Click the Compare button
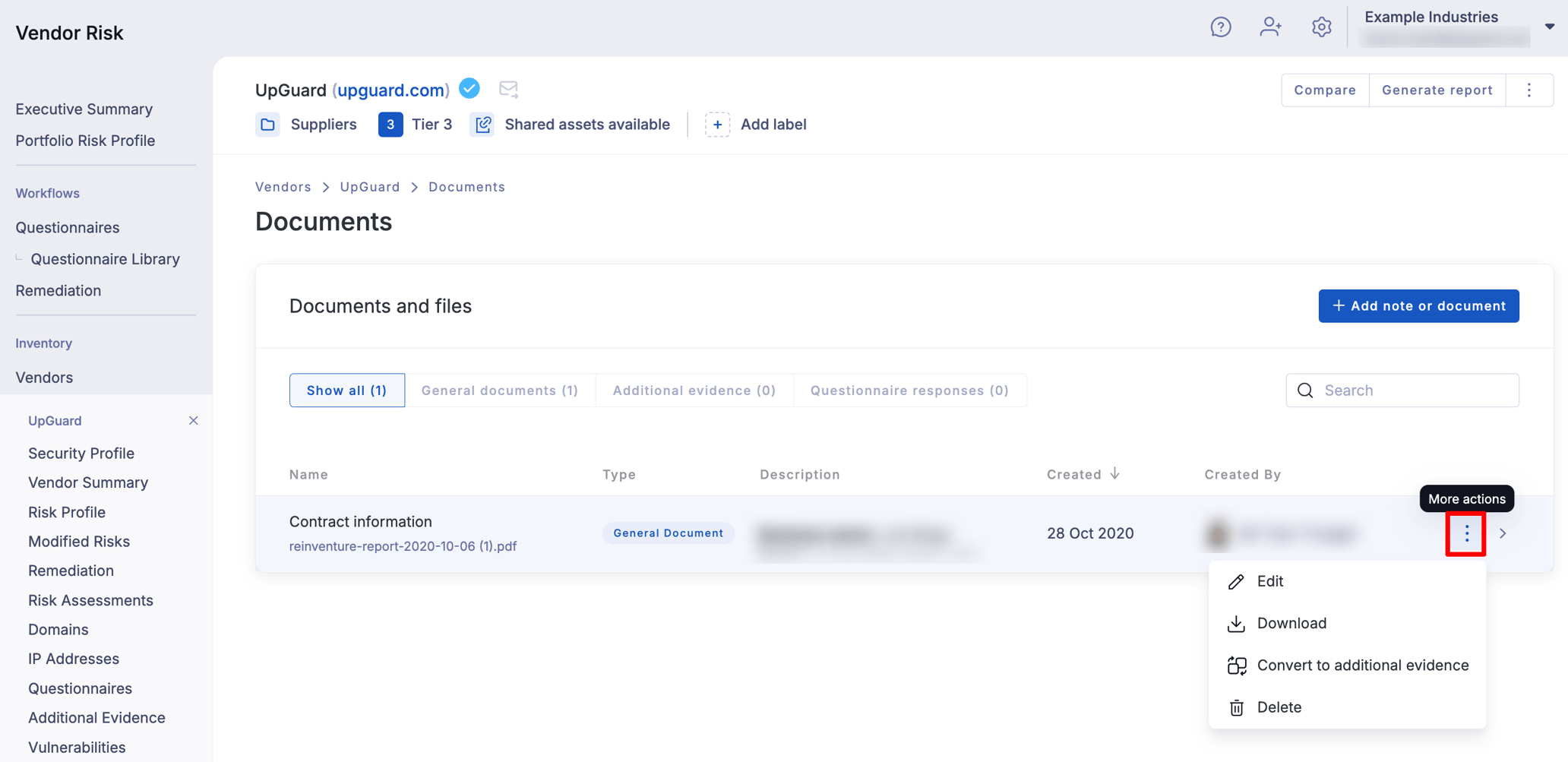The height and width of the screenshot is (762, 1568). tap(1325, 90)
